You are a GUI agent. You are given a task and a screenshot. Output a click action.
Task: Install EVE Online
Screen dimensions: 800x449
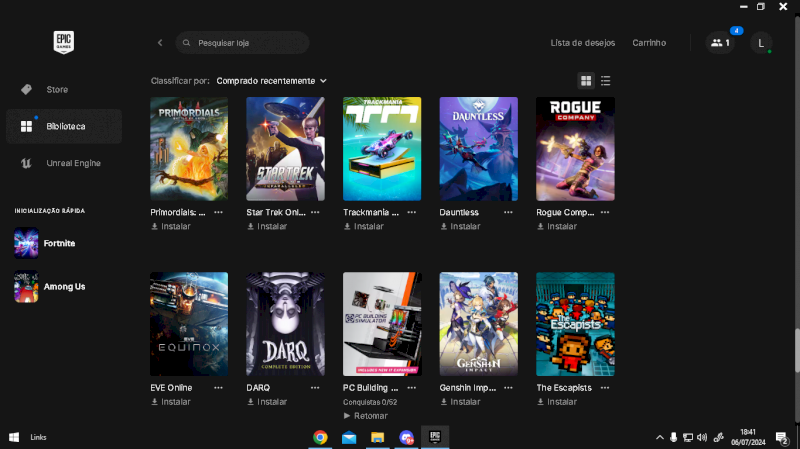(170, 402)
